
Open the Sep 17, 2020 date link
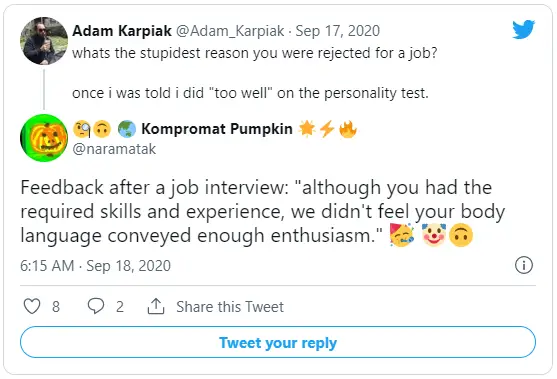click(x=337, y=31)
